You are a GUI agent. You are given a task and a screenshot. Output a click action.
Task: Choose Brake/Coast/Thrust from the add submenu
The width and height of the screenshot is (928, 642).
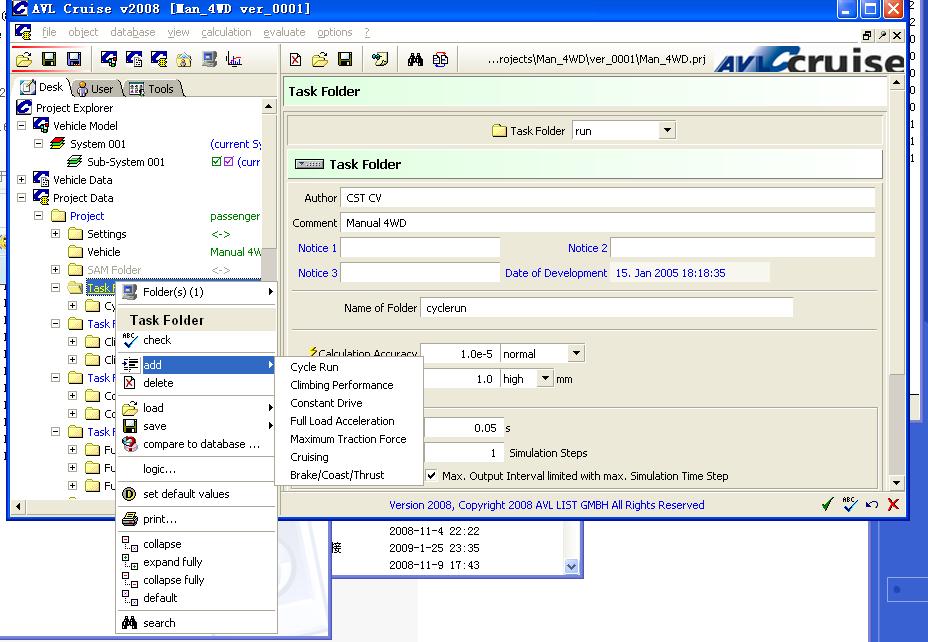pos(349,475)
